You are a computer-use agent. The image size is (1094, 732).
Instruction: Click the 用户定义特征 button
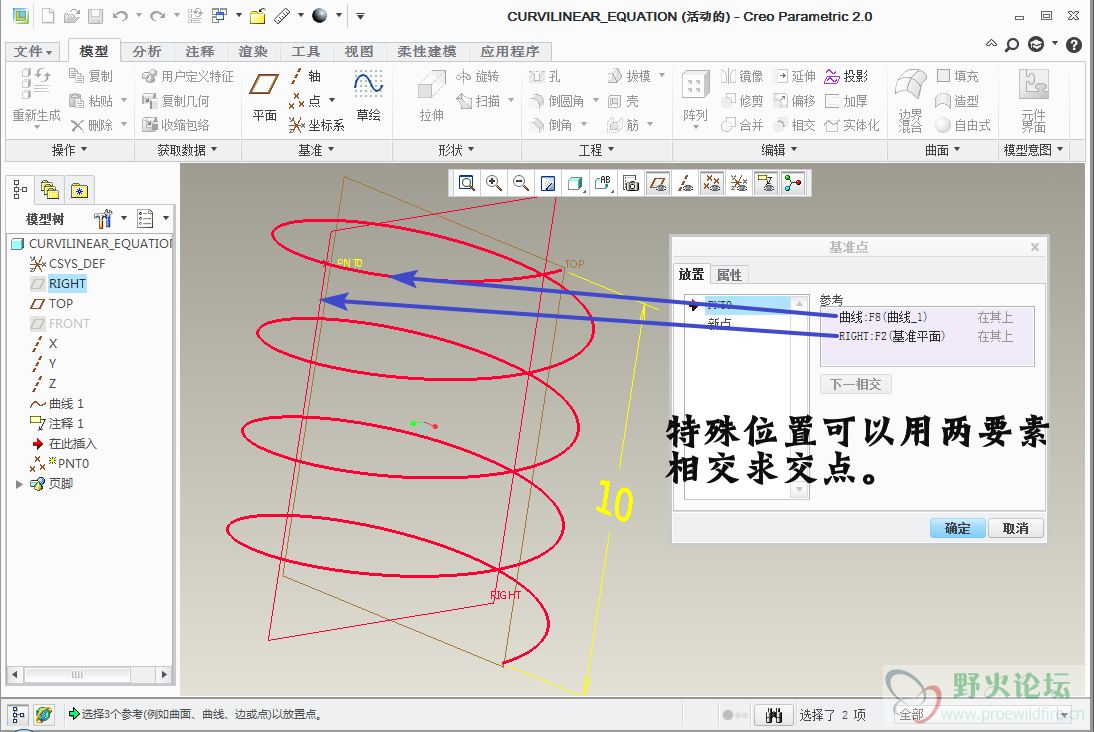(188, 76)
